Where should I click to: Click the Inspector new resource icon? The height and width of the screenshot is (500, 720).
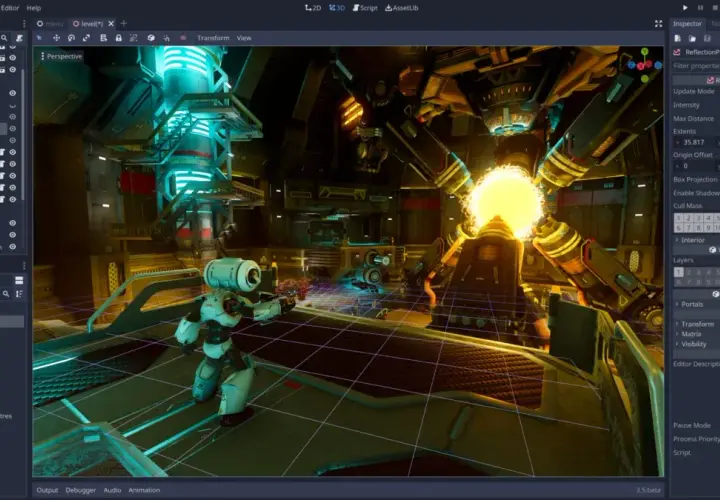point(678,39)
